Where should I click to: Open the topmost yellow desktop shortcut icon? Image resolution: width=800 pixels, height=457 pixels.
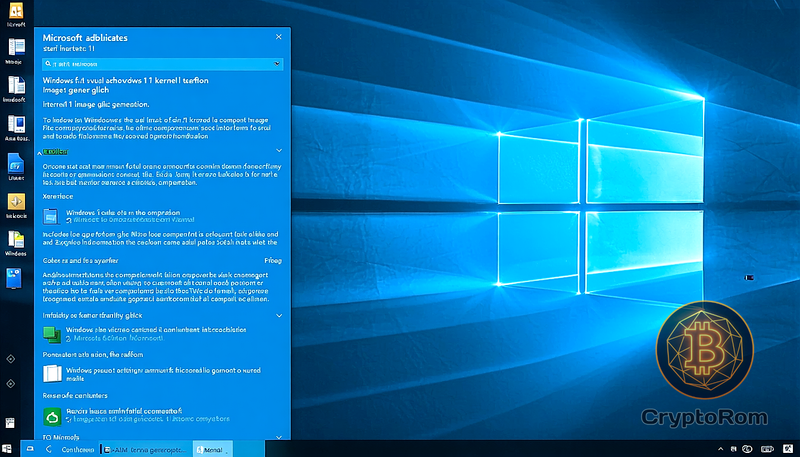pos(16,10)
